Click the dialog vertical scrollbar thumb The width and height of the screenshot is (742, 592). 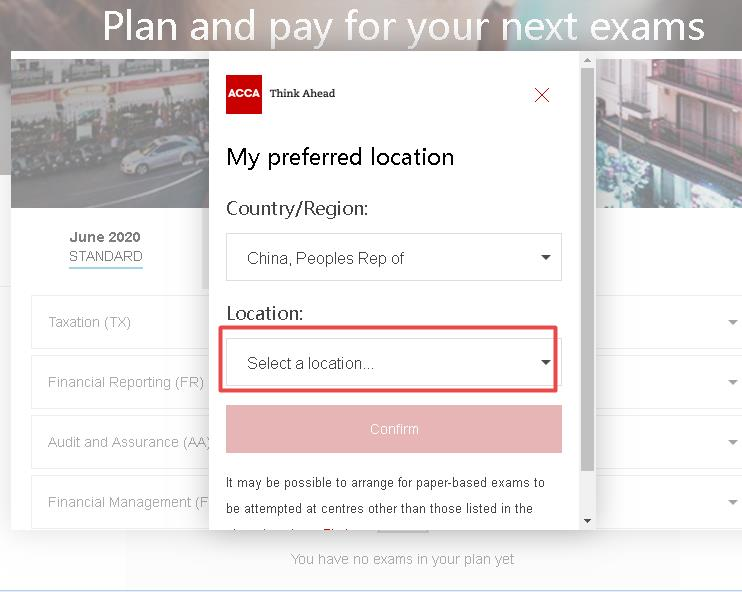tap(587, 269)
